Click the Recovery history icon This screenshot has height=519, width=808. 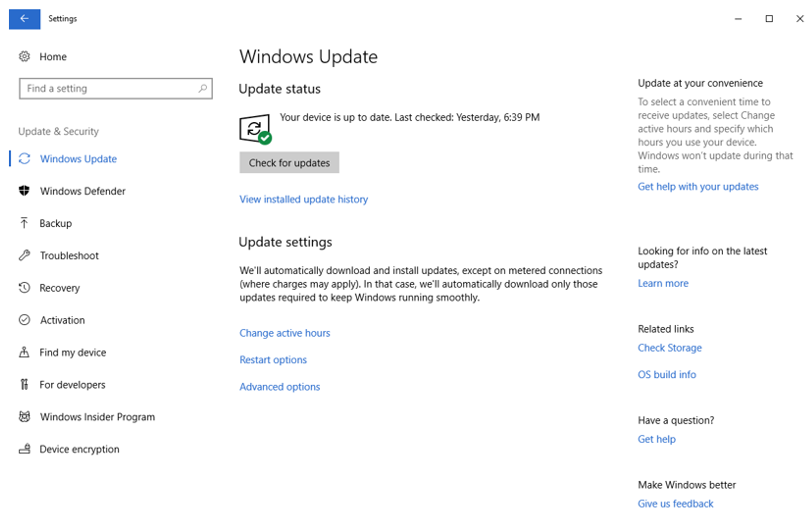tap(25, 288)
